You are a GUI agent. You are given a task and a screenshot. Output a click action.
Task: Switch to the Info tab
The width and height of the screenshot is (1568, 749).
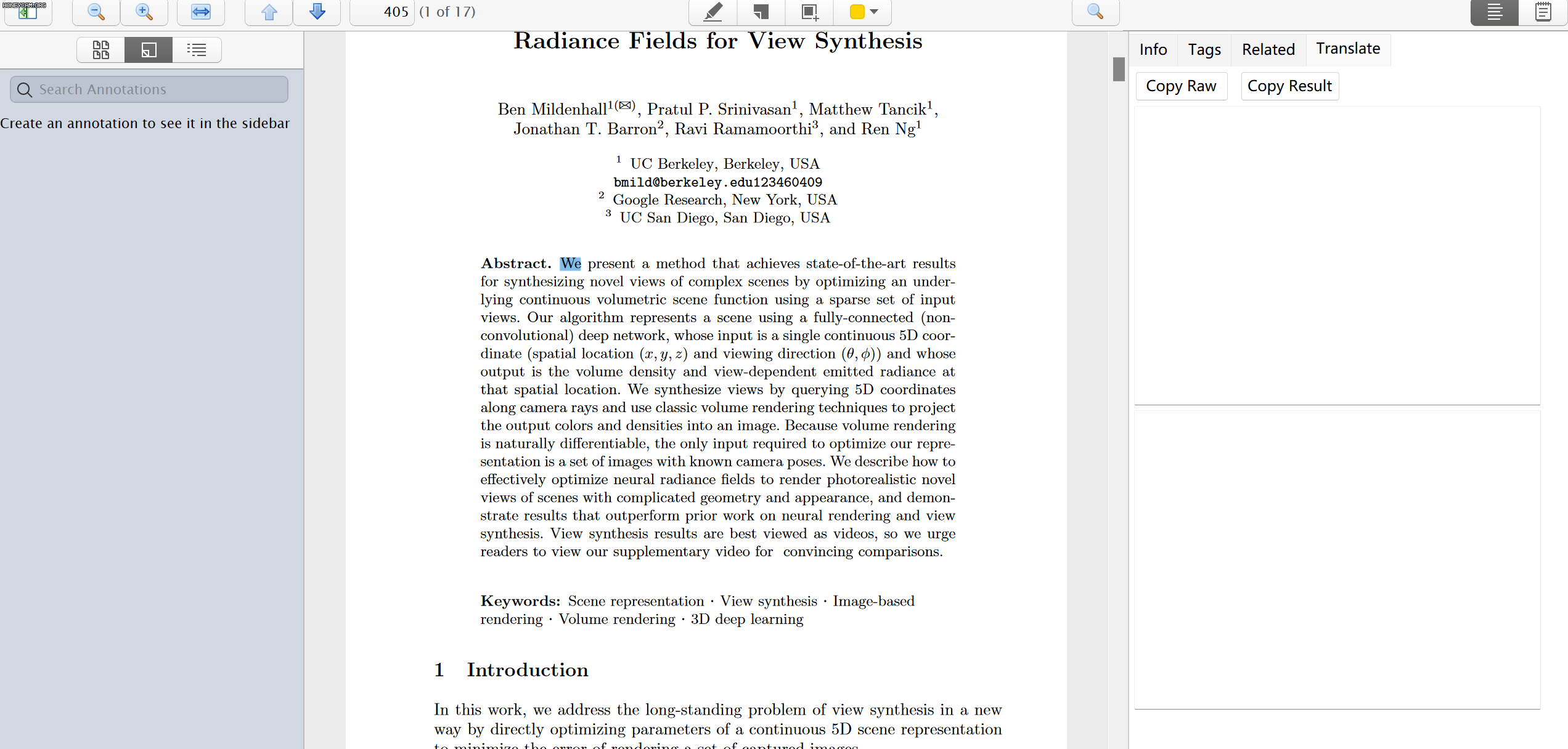(1153, 49)
